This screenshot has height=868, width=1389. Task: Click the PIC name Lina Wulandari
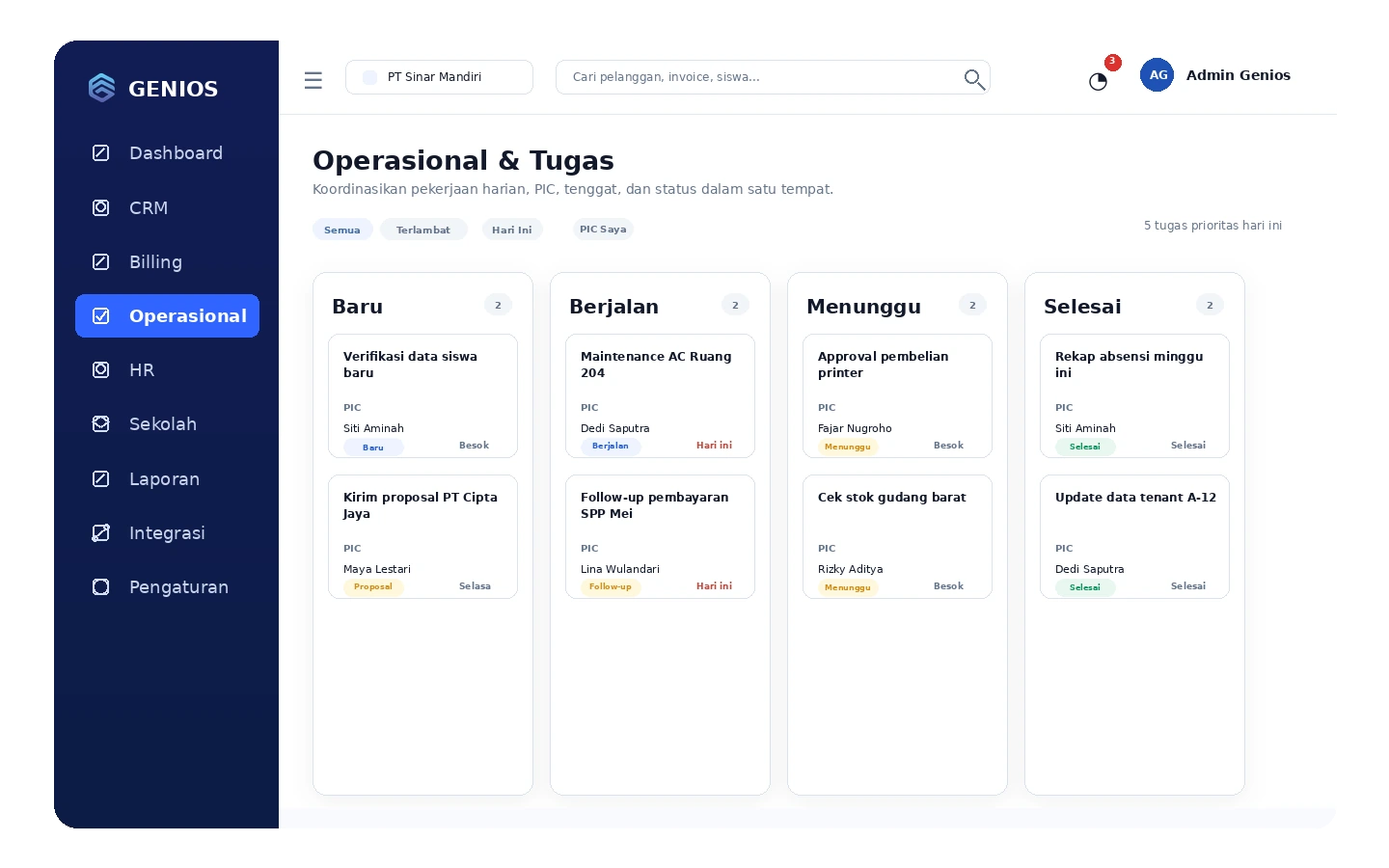(620, 569)
